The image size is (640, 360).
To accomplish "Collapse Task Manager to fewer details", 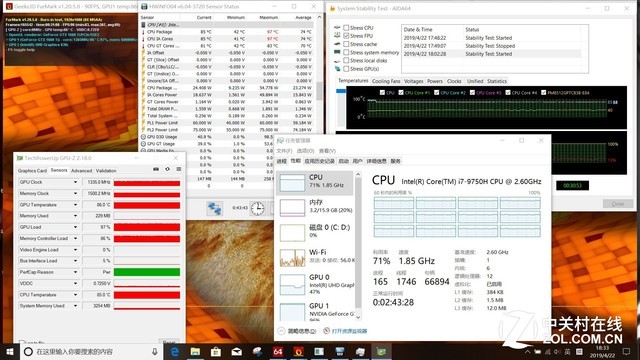I will [297, 331].
